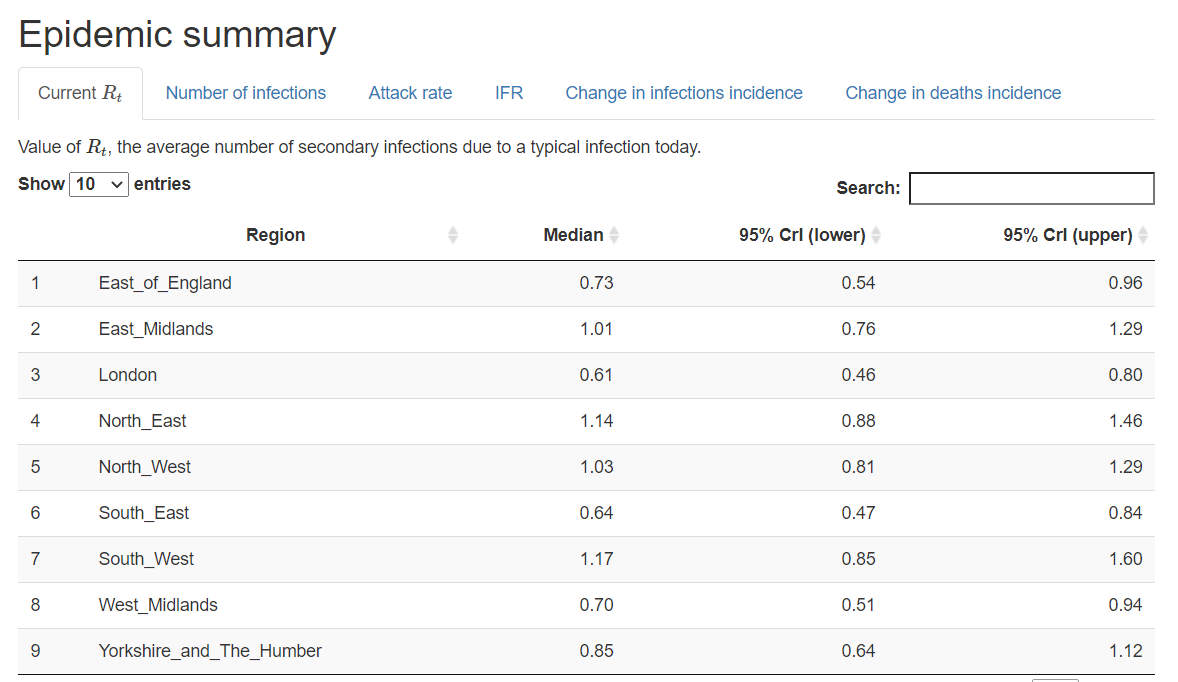Select the Current Rt tab

tap(80, 93)
